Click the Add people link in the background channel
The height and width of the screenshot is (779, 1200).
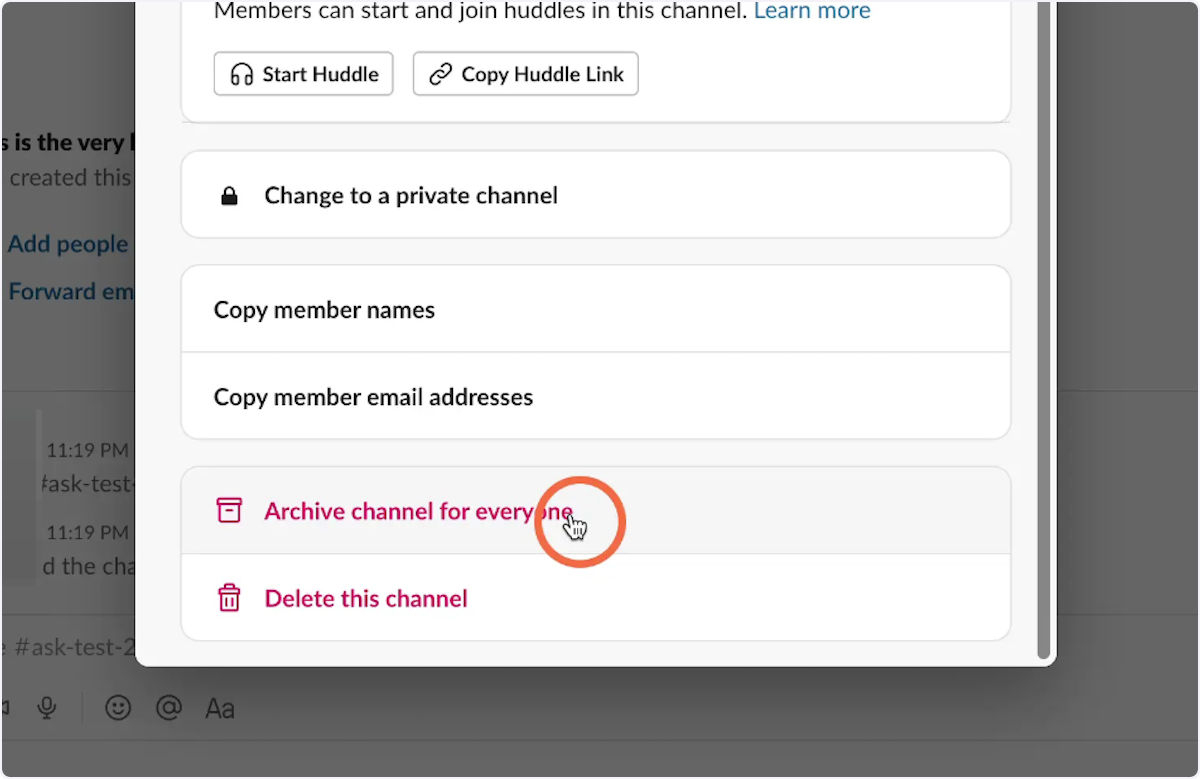tap(68, 244)
